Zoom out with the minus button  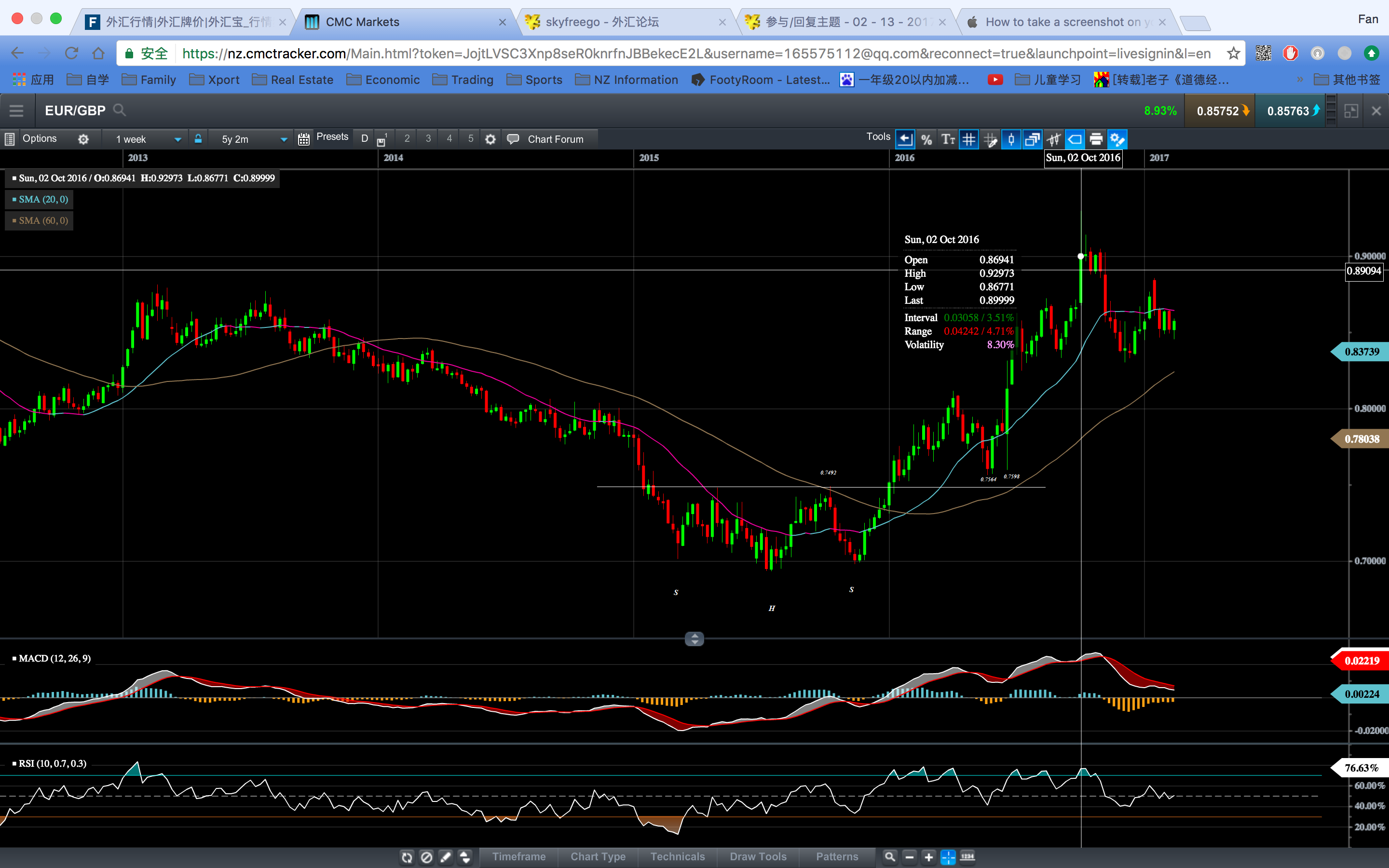[910, 857]
